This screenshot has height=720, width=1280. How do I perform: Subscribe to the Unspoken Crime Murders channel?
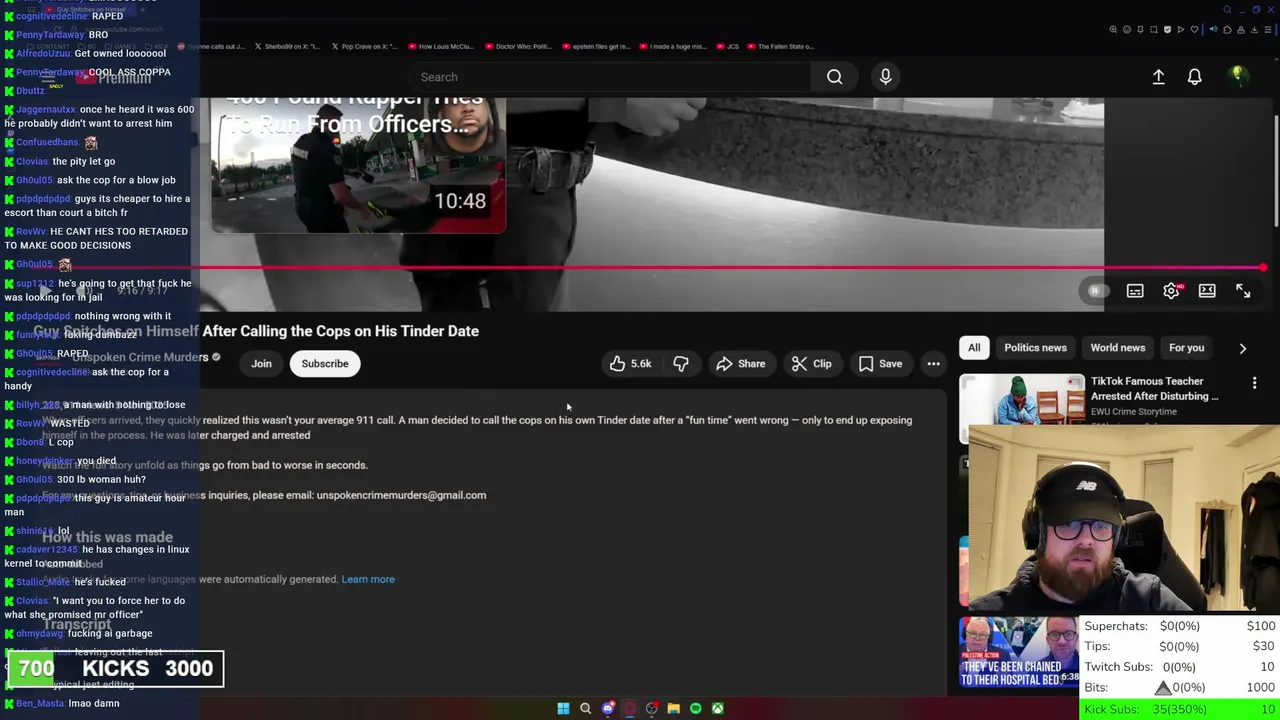click(325, 364)
